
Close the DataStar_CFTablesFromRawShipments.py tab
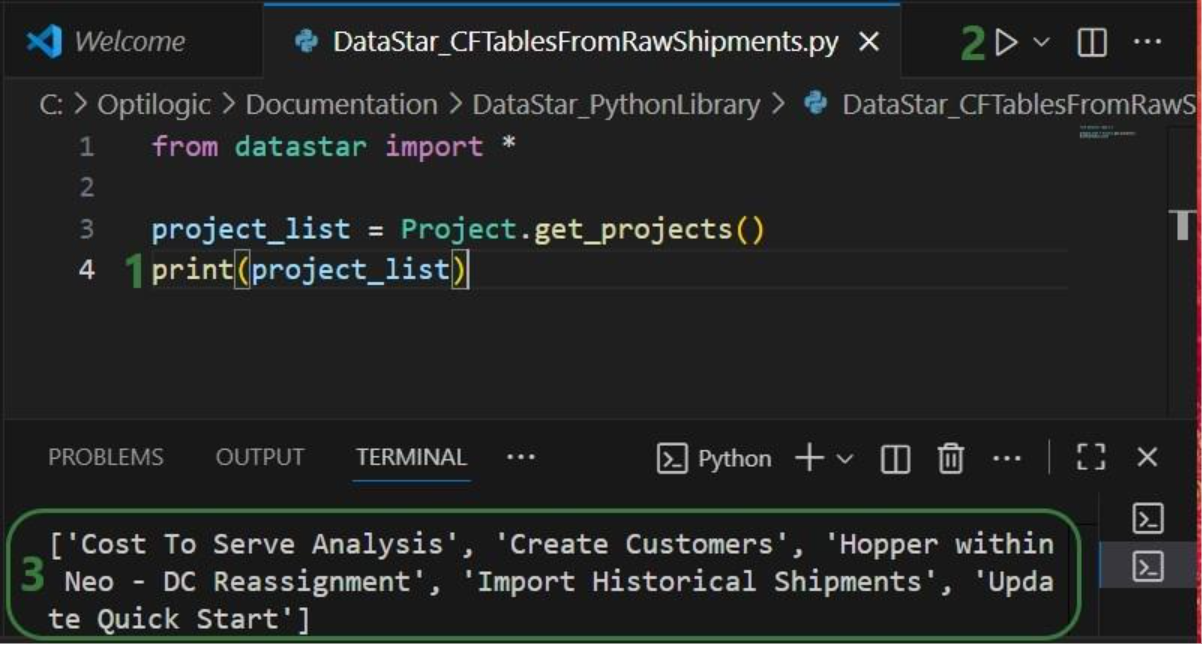tap(869, 42)
